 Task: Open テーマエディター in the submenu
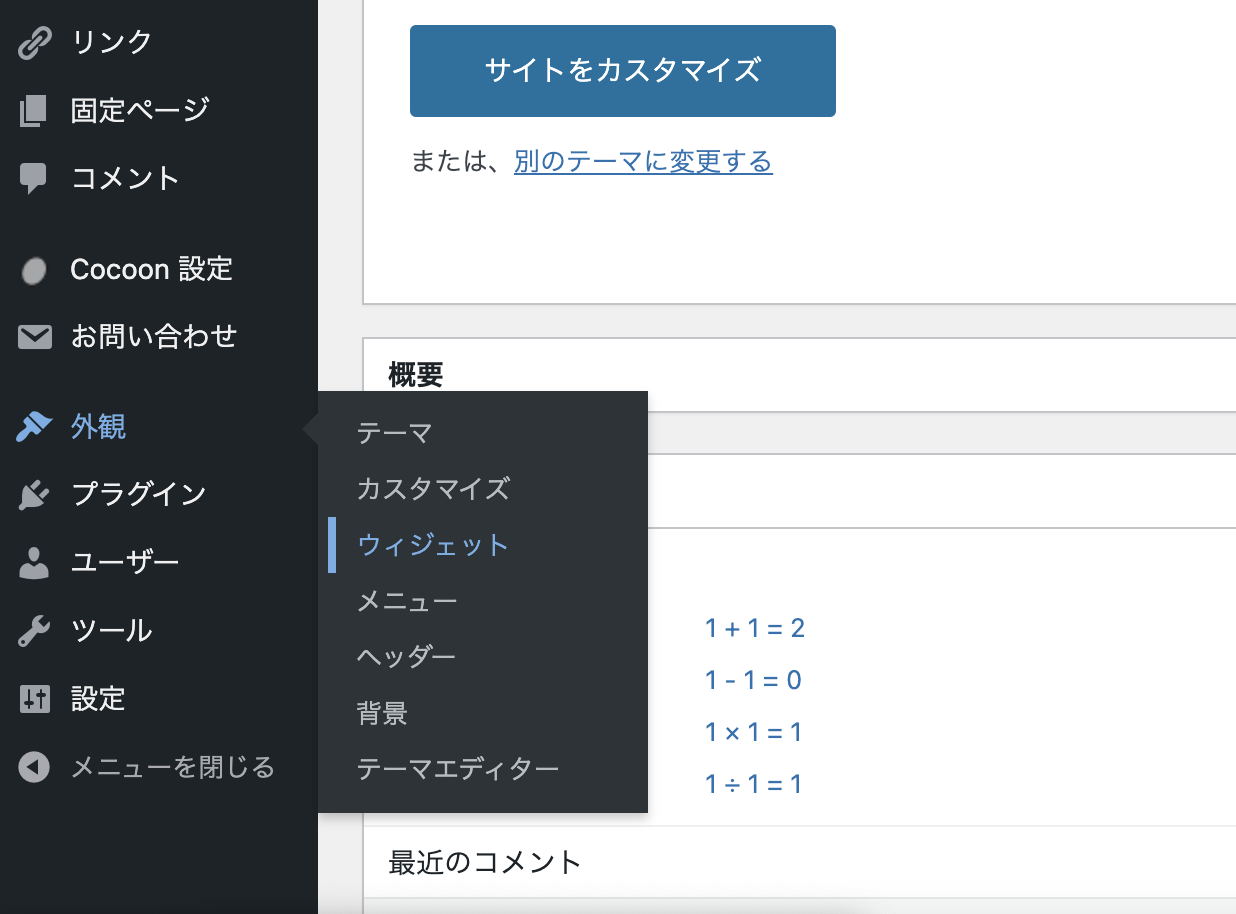(x=458, y=769)
